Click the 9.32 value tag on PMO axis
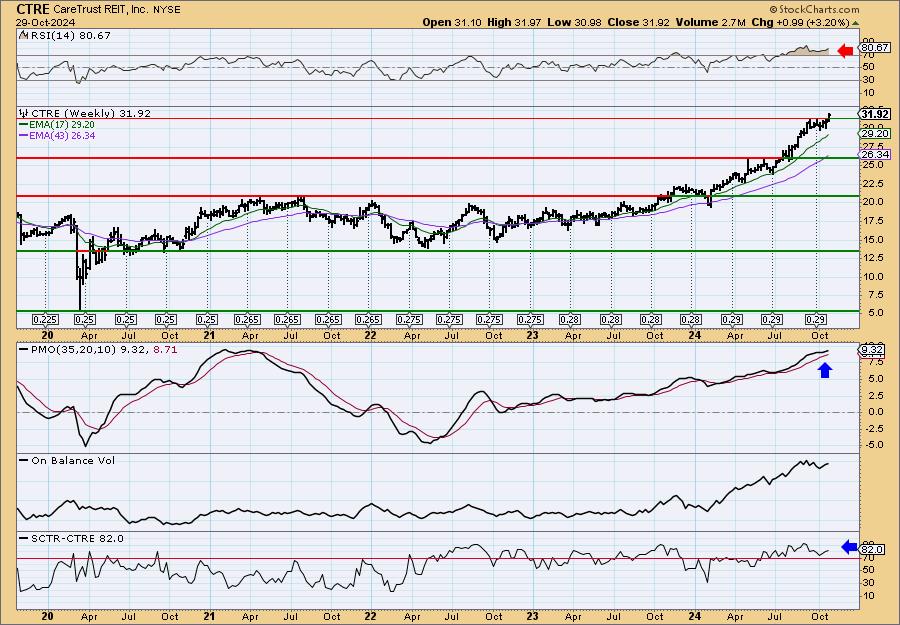 click(872, 350)
